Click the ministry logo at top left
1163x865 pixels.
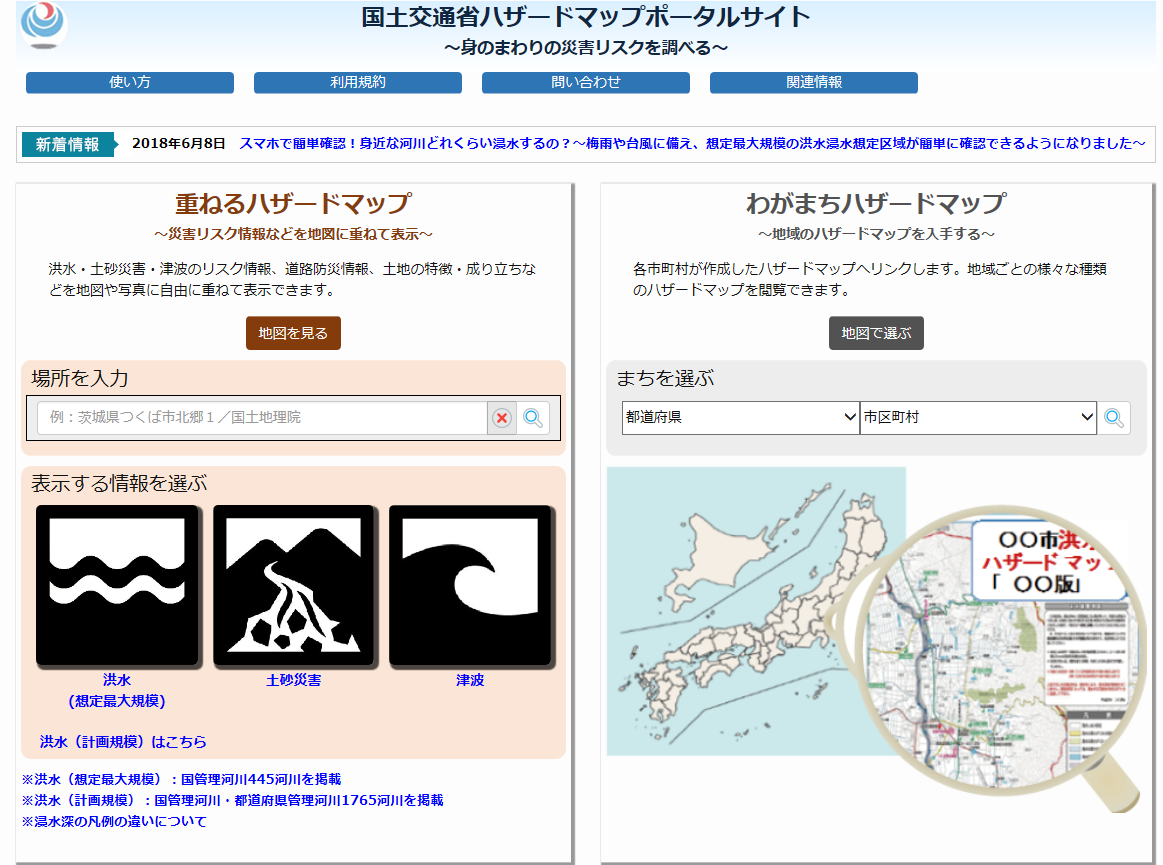click(x=44, y=24)
